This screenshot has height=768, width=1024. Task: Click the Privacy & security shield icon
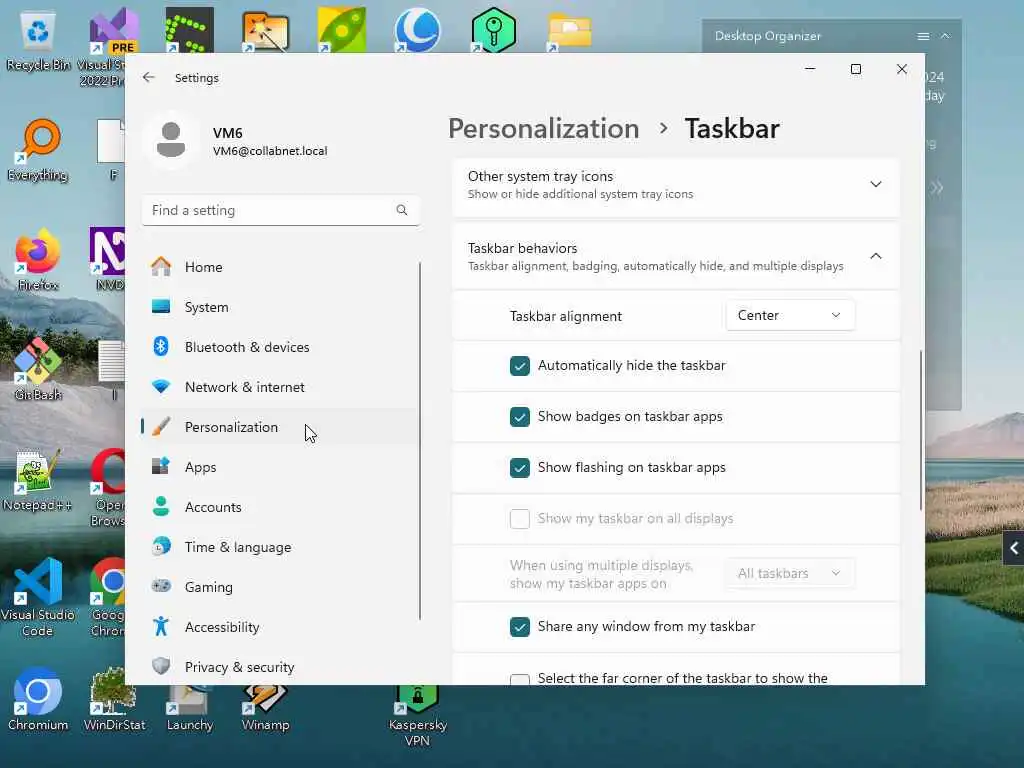[161, 666]
